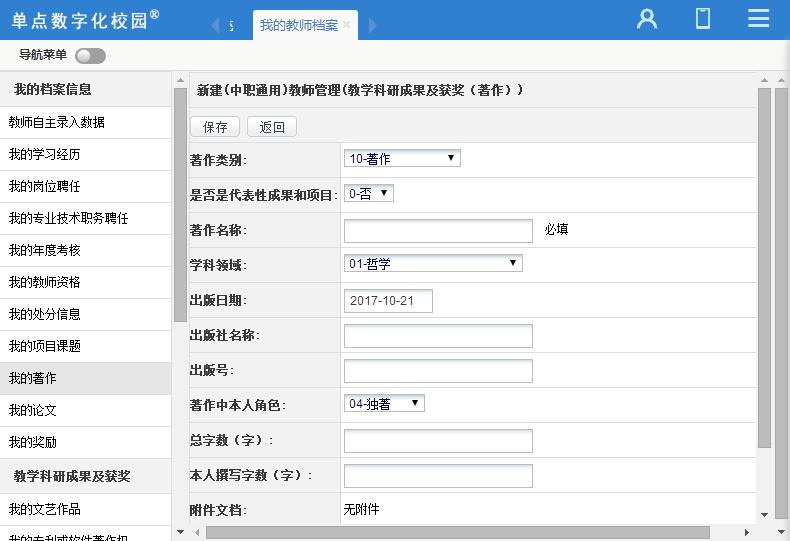790x541 pixels.
Task: Click the 返回 button
Action: click(272, 127)
